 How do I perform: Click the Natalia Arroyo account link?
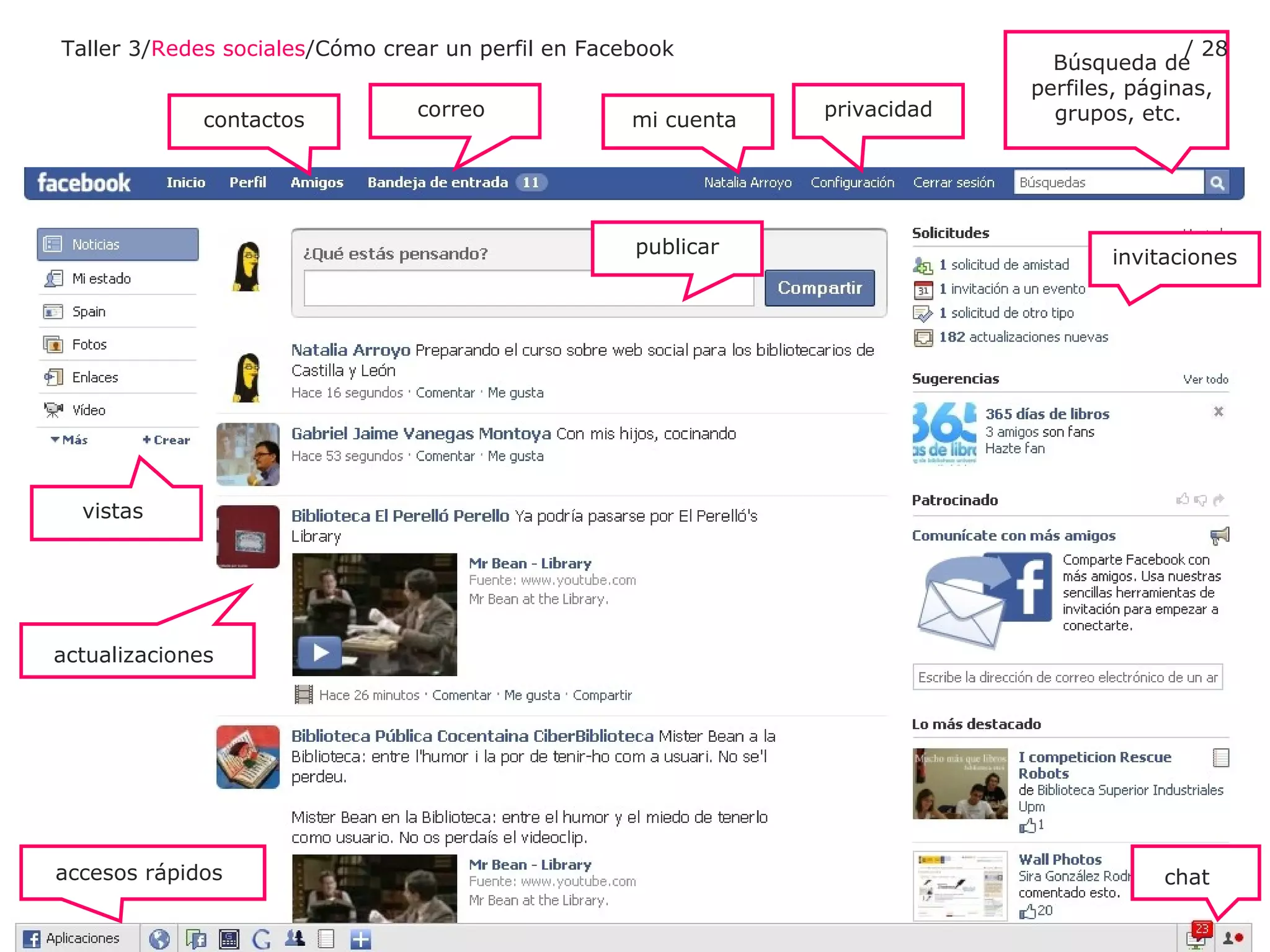click(747, 183)
